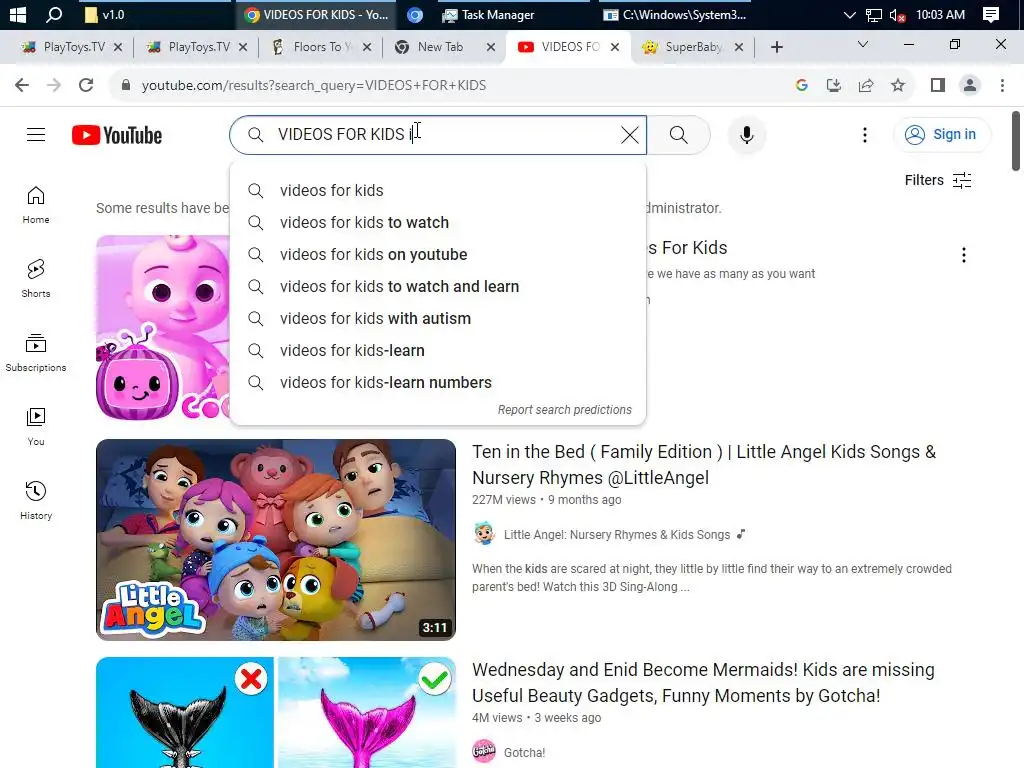Image resolution: width=1024 pixels, height=768 pixels.
Task: Open the C:\Windows\System3... taskbar window
Action: (x=674, y=14)
